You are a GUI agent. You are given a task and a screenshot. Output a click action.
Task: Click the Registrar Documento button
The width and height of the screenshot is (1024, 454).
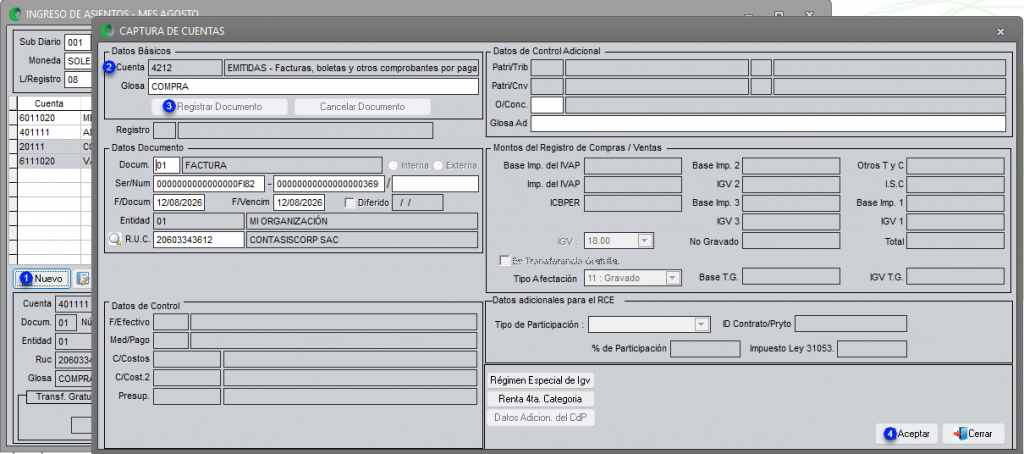[x=219, y=106]
